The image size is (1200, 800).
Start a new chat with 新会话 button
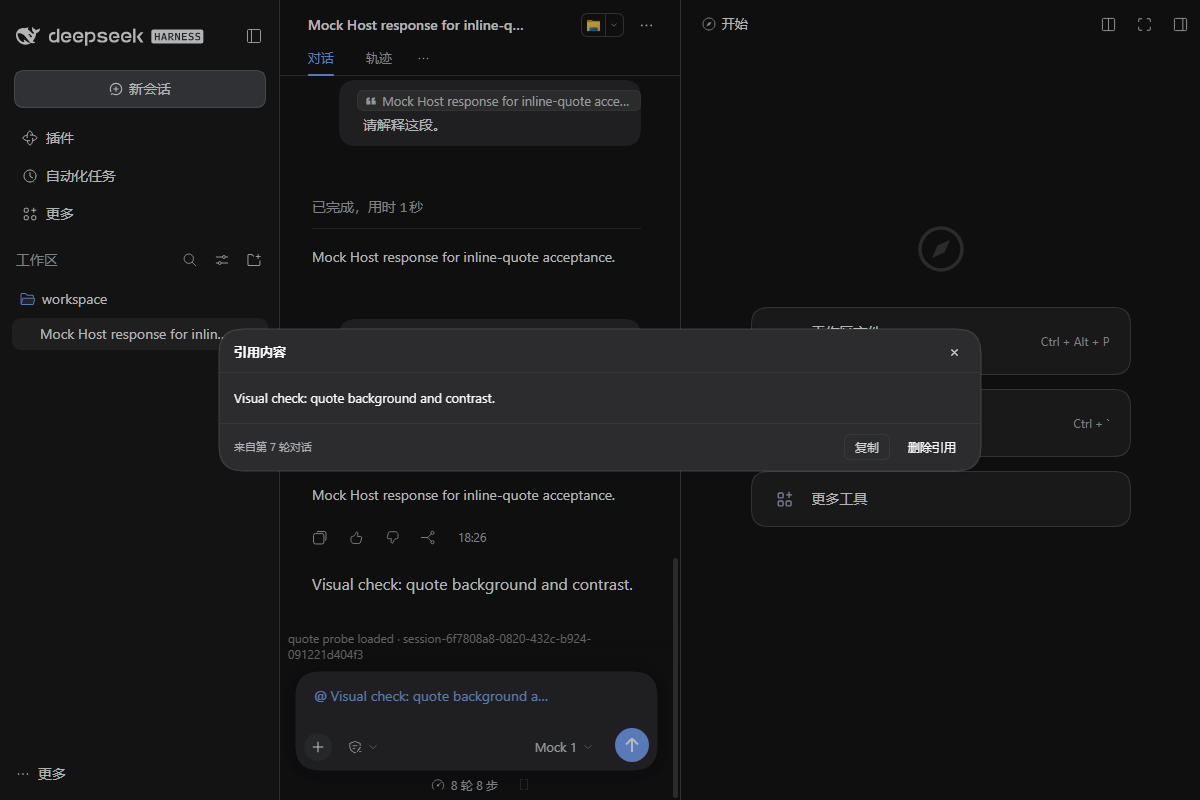(x=140, y=89)
